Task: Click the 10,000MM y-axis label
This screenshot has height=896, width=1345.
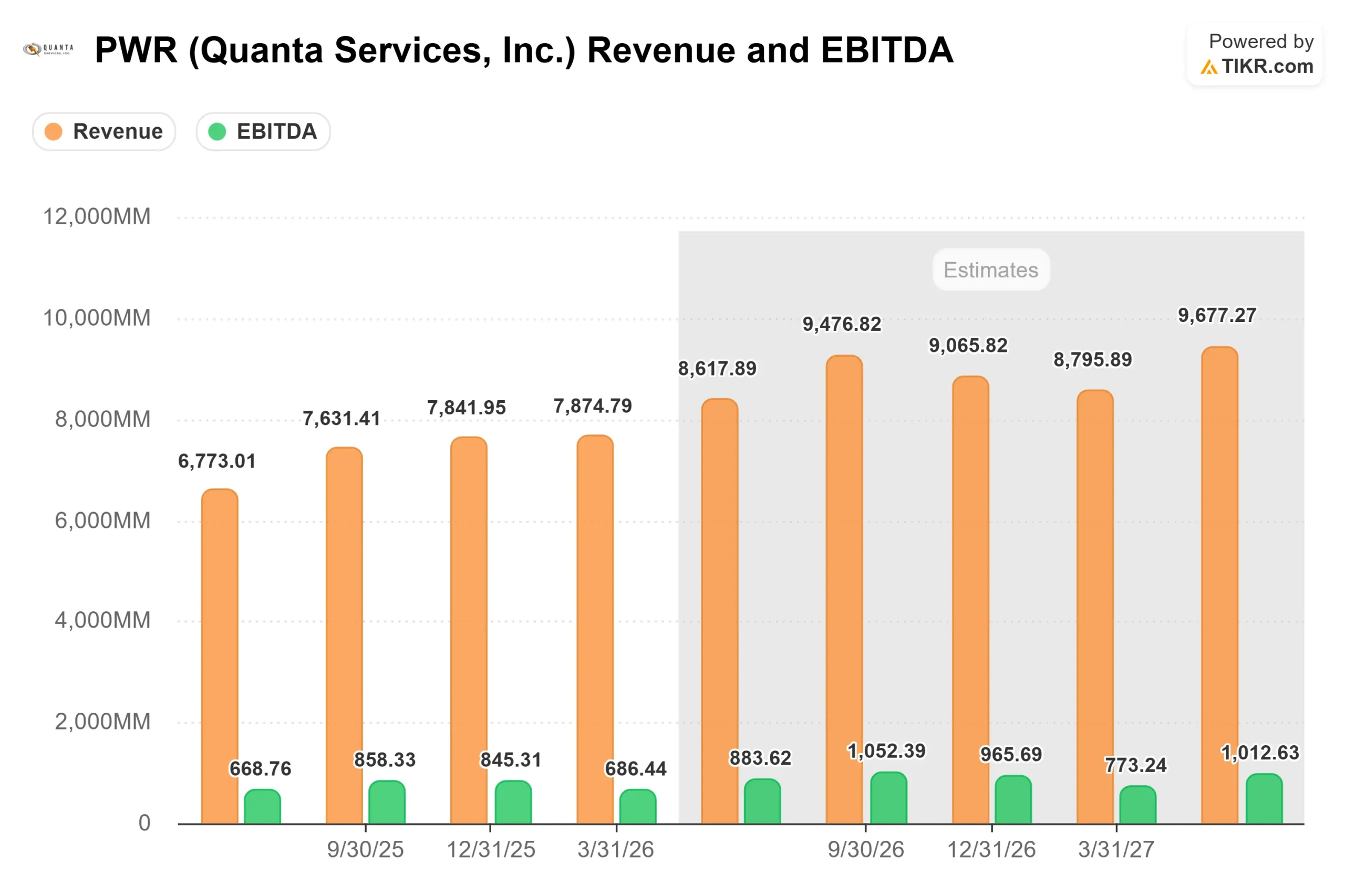Action: click(x=97, y=318)
